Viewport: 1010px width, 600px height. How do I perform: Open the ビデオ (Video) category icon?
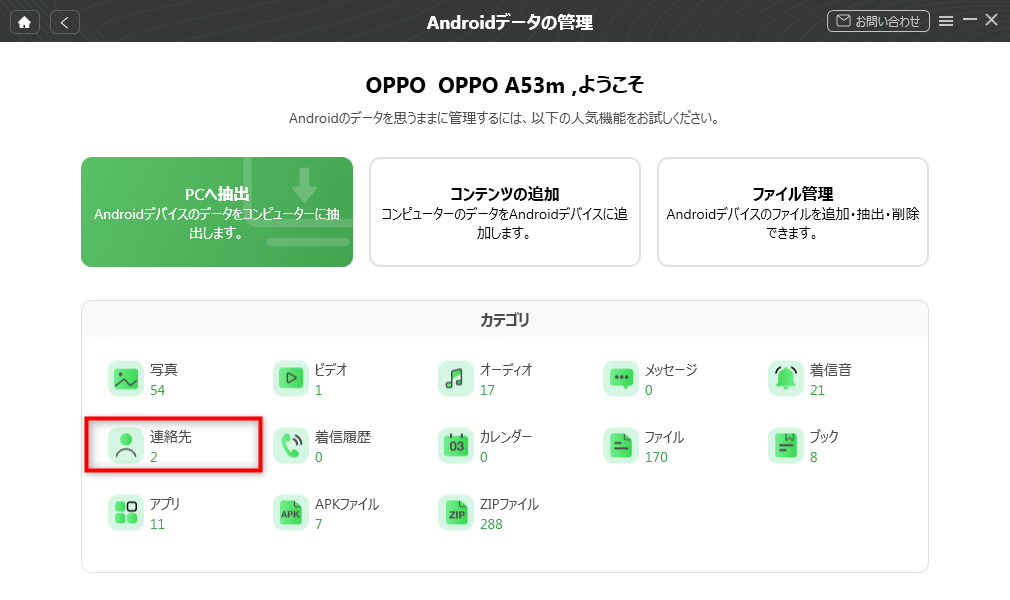[291, 379]
